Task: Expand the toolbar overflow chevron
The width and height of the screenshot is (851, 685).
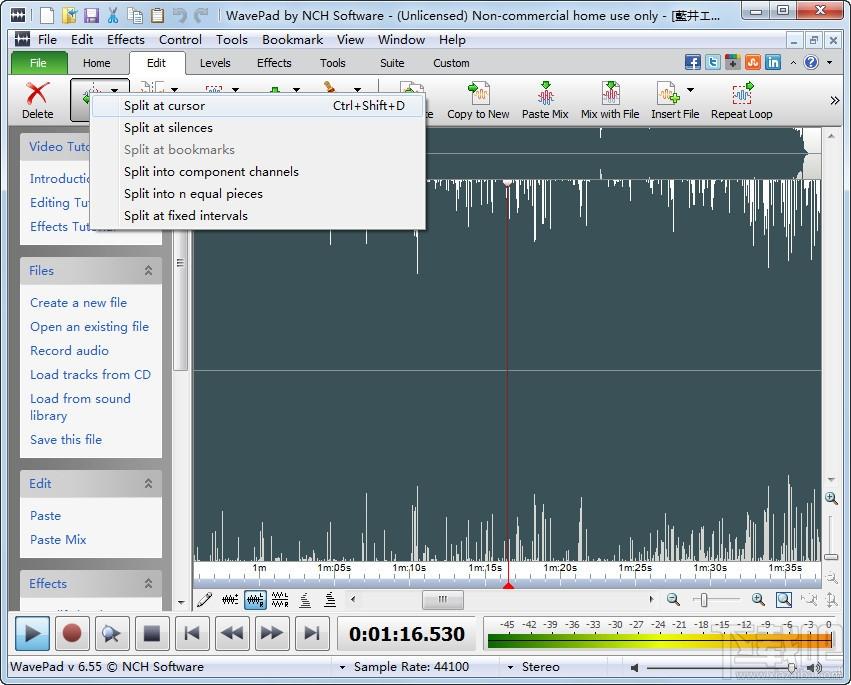Action: coord(835,100)
